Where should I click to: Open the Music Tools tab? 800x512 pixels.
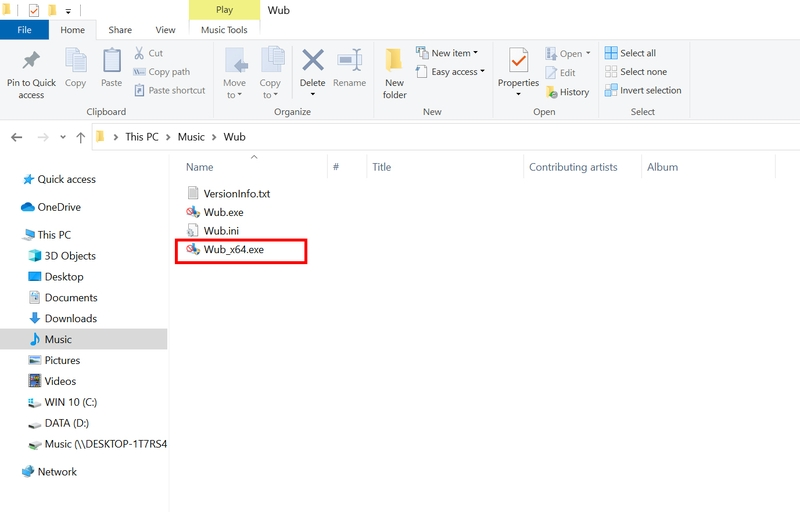[x=224, y=30]
